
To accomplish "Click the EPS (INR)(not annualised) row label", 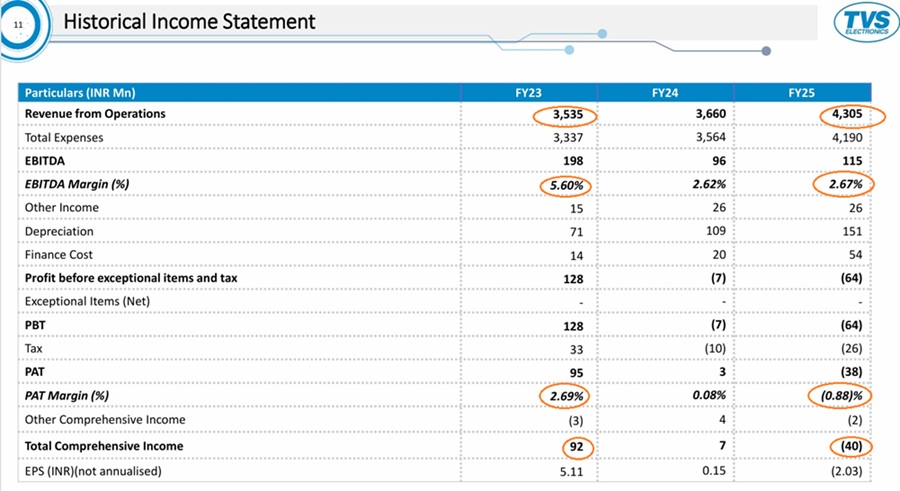I will point(103,468).
